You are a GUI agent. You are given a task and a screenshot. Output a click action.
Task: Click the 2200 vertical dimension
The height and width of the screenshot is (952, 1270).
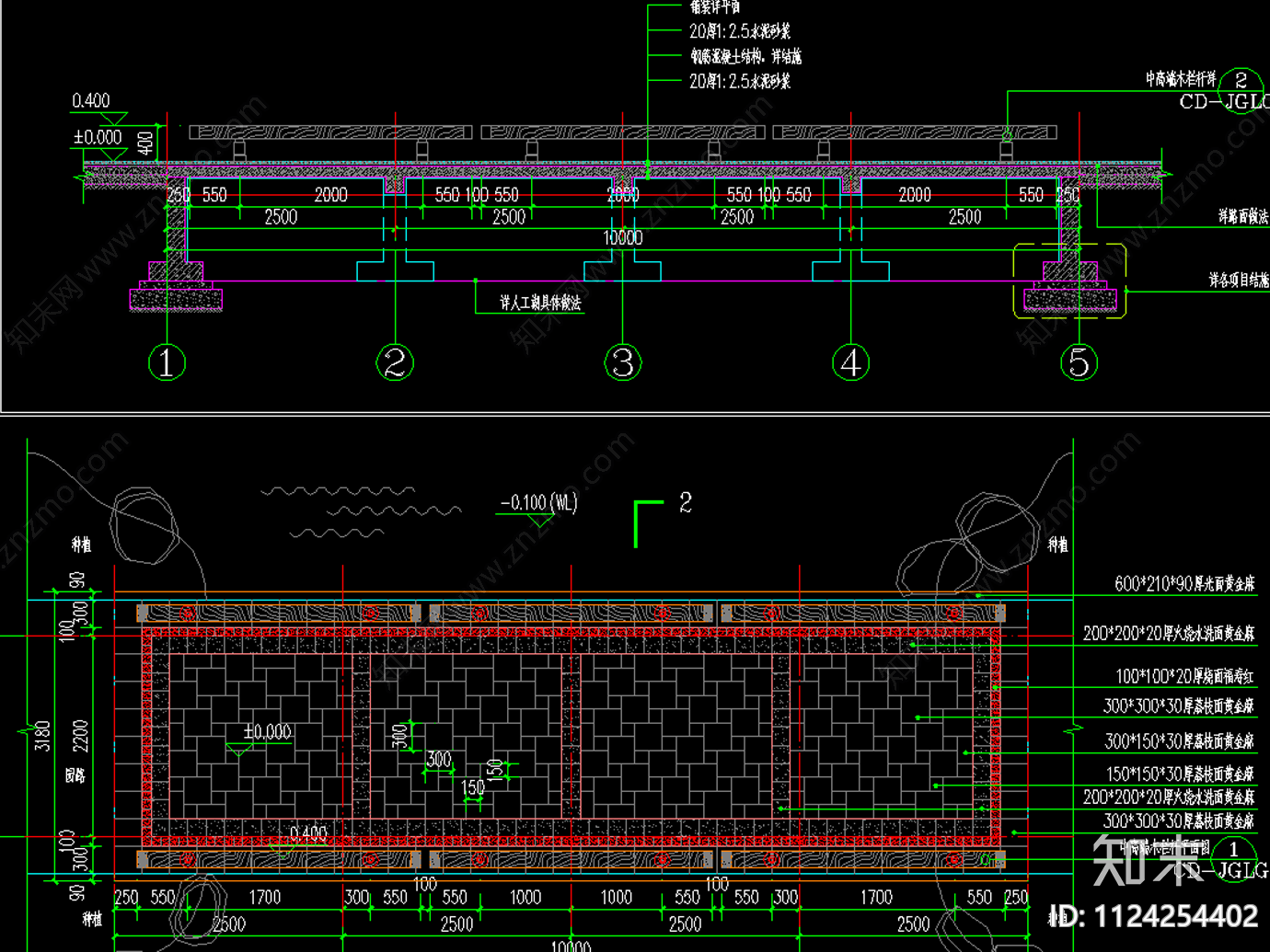[80, 736]
